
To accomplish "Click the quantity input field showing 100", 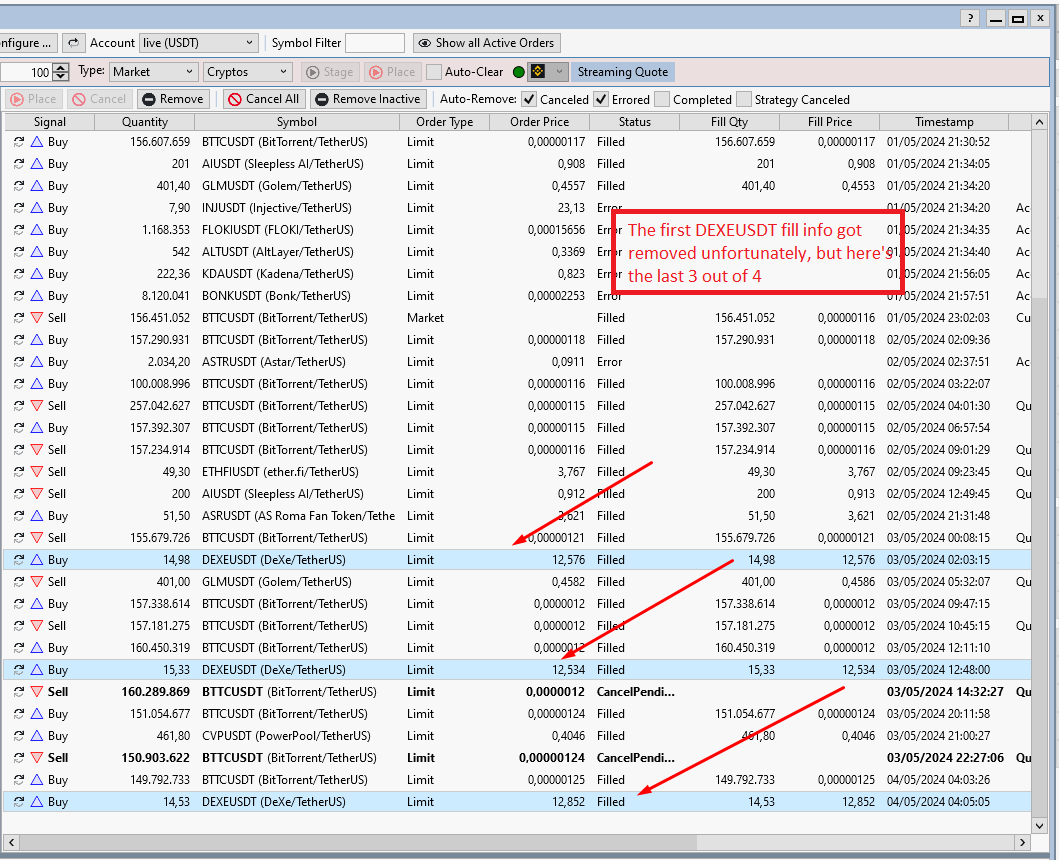I will coord(26,72).
